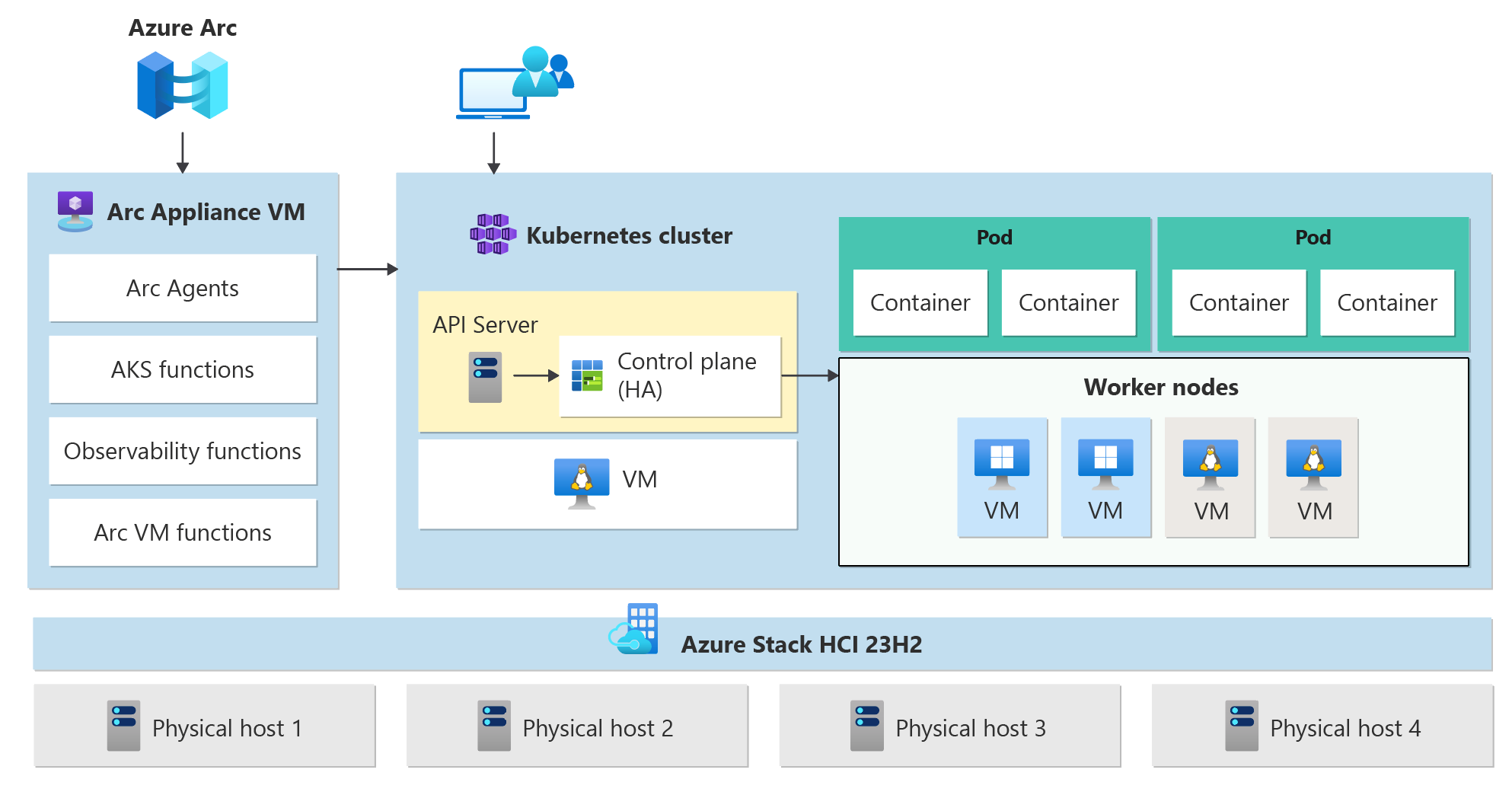The width and height of the screenshot is (1512, 792).
Task: Click the API Server rack icon
Action: [x=485, y=377]
